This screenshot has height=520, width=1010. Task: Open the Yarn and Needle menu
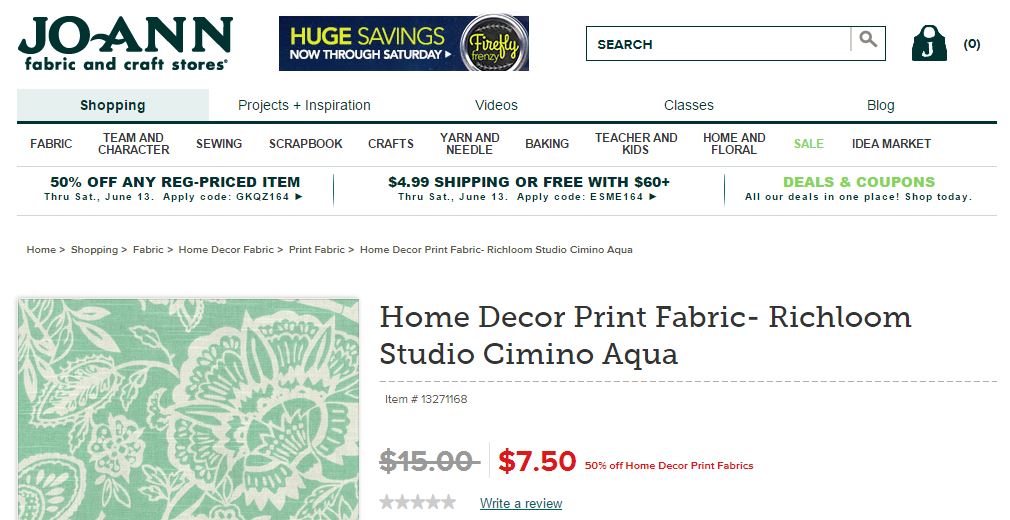[470, 144]
